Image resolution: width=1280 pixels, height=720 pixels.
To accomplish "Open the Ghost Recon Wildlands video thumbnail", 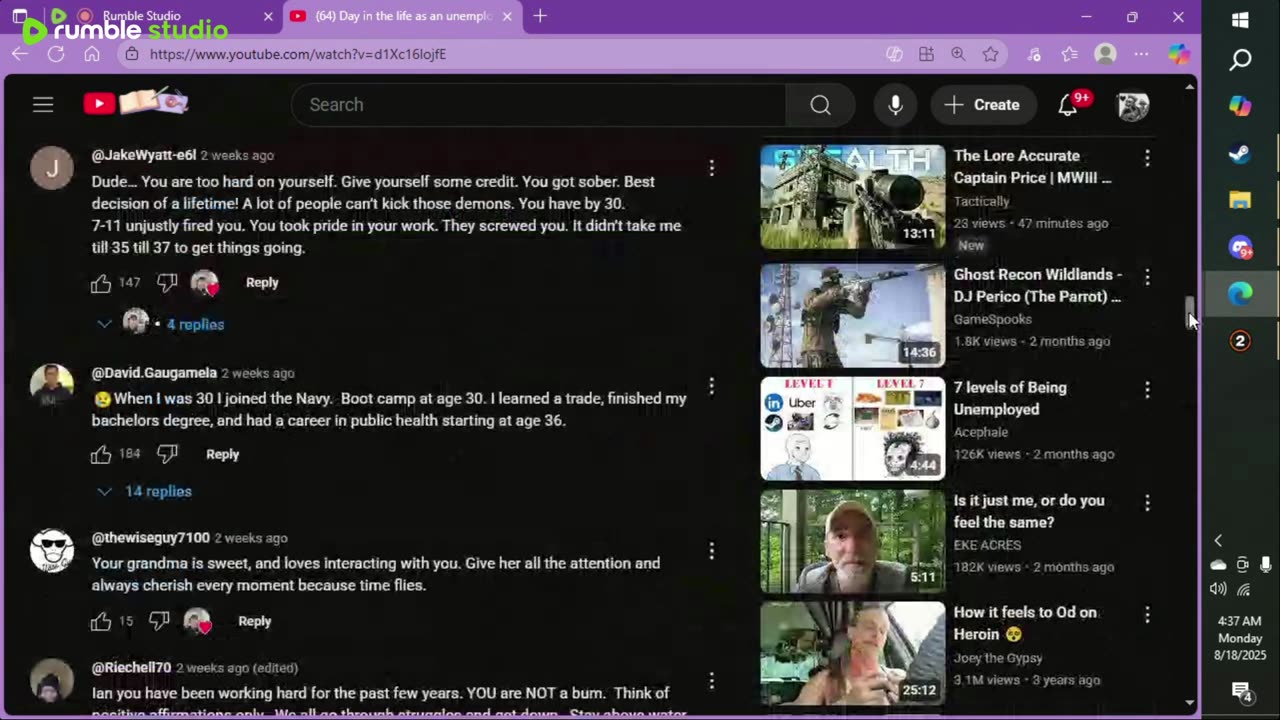I will tap(852, 316).
